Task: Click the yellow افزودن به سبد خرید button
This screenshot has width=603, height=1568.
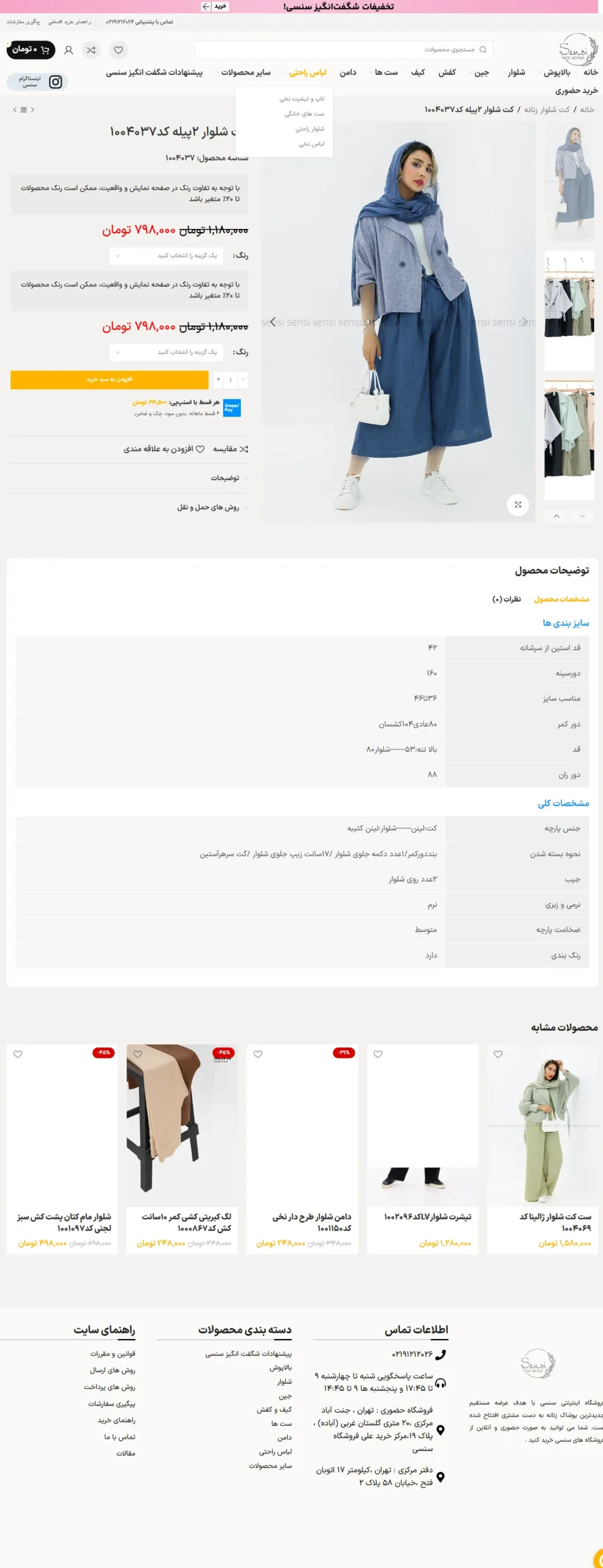Action: coord(110,380)
